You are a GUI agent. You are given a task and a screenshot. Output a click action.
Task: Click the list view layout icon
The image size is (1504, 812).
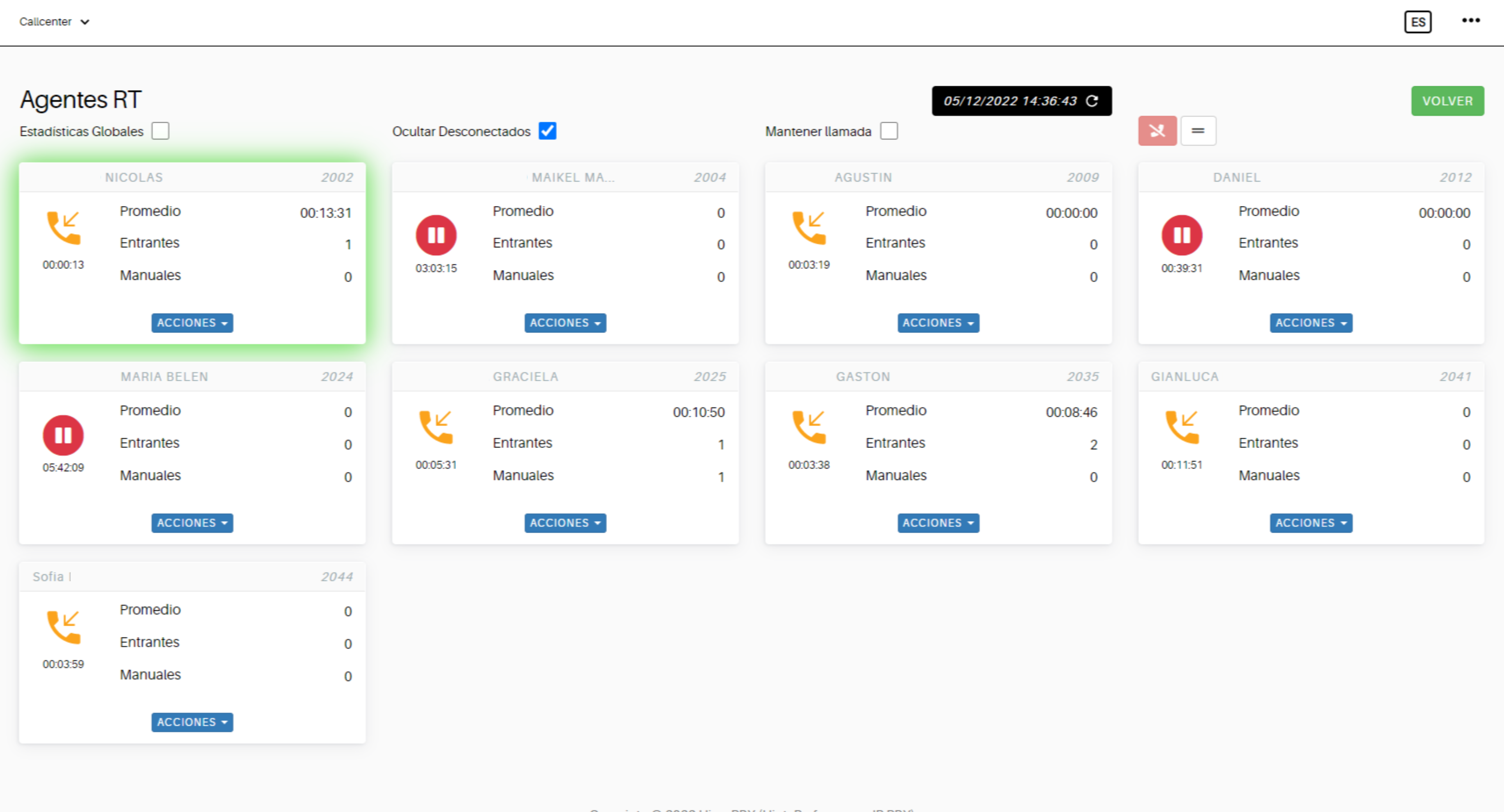[1198, 131]
